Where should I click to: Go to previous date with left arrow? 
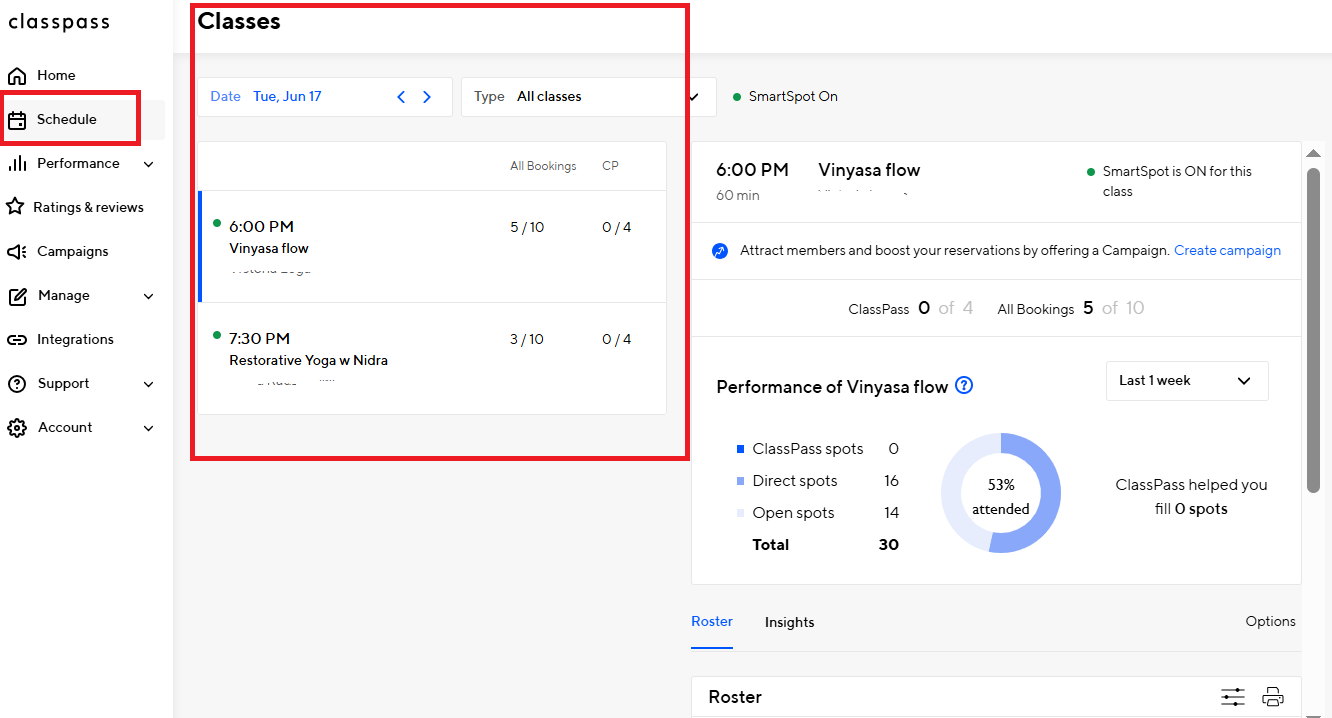[402, 97]
